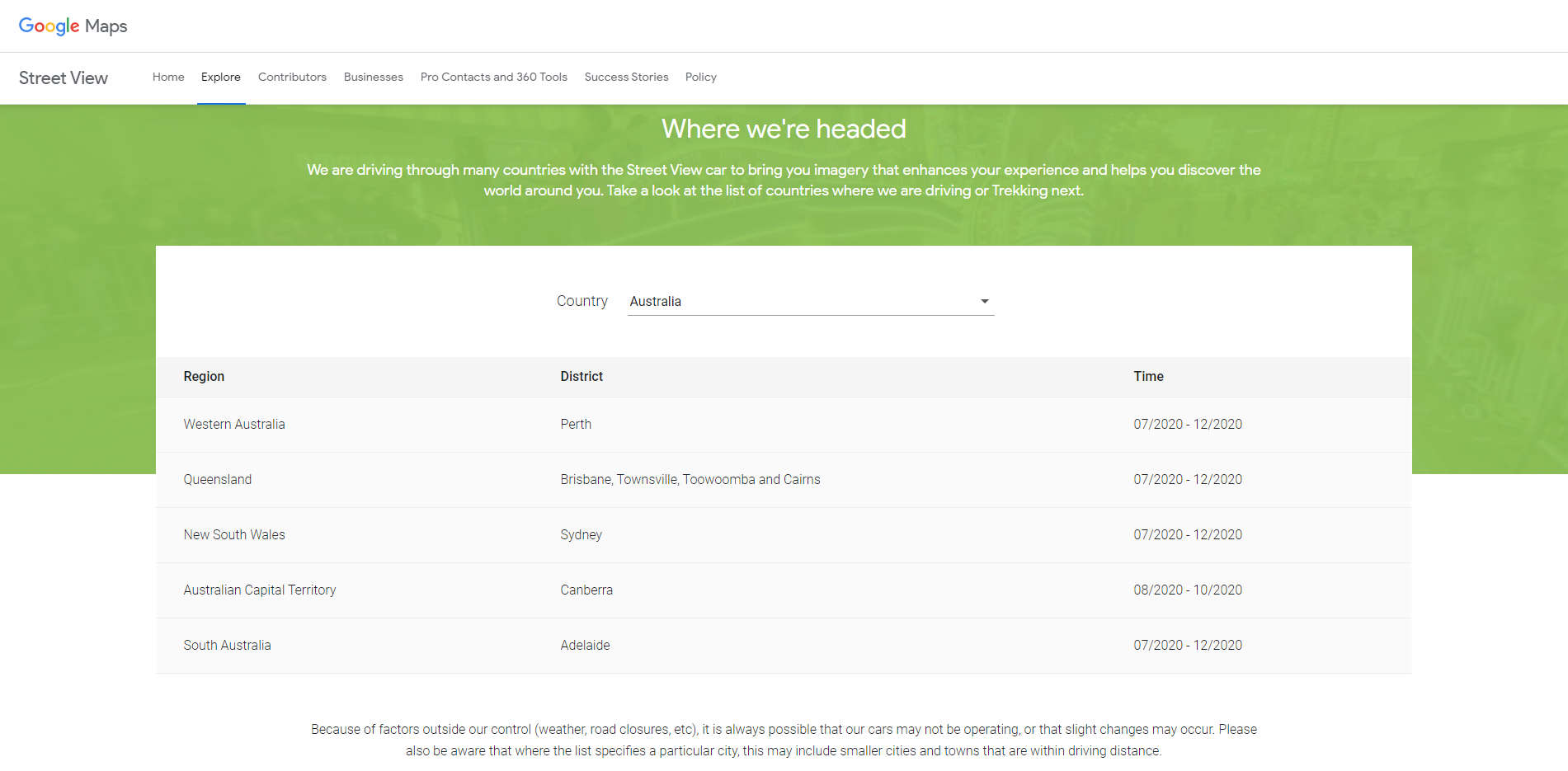Click the Country label
The width and height of the screenshot is (1568, 771).
582,301
